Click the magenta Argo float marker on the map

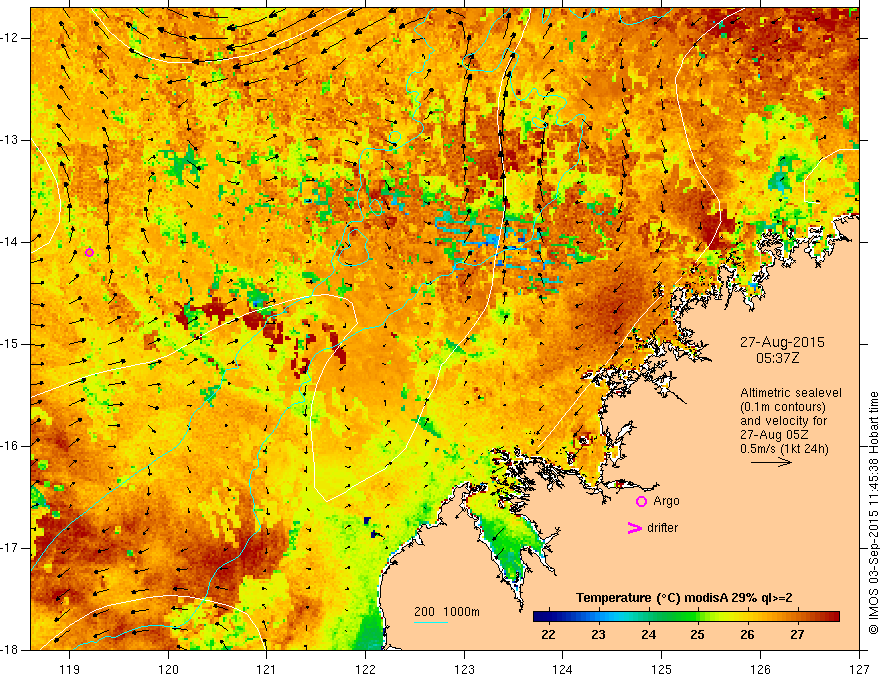[89, 252]
